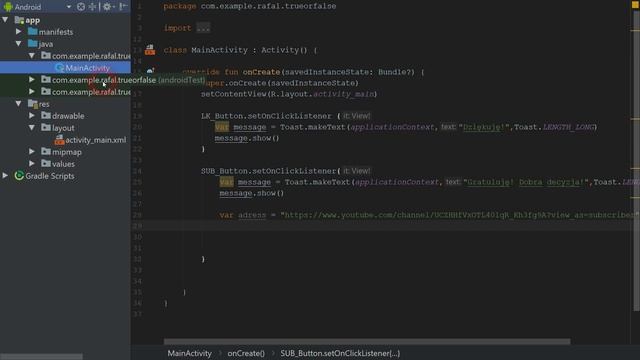This screenshot has height=360, width=640.
Task: Open activity_main.xml layout file
Action: pyautogui.click(x=96, y=140)
